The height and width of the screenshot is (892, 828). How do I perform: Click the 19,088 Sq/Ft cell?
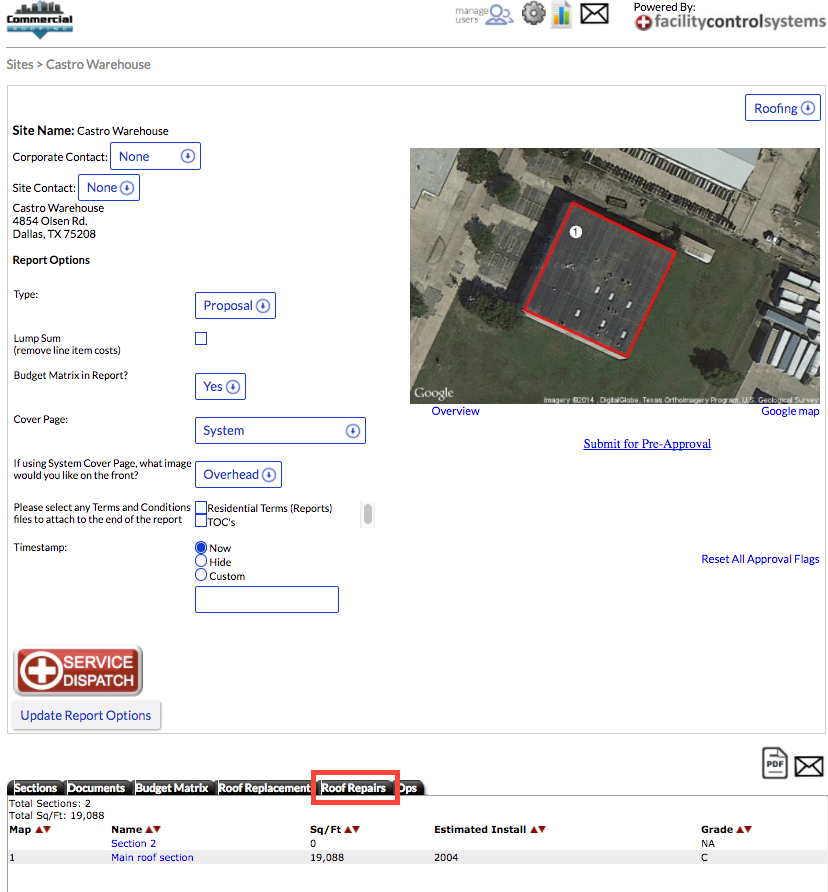tap(327, 857)
